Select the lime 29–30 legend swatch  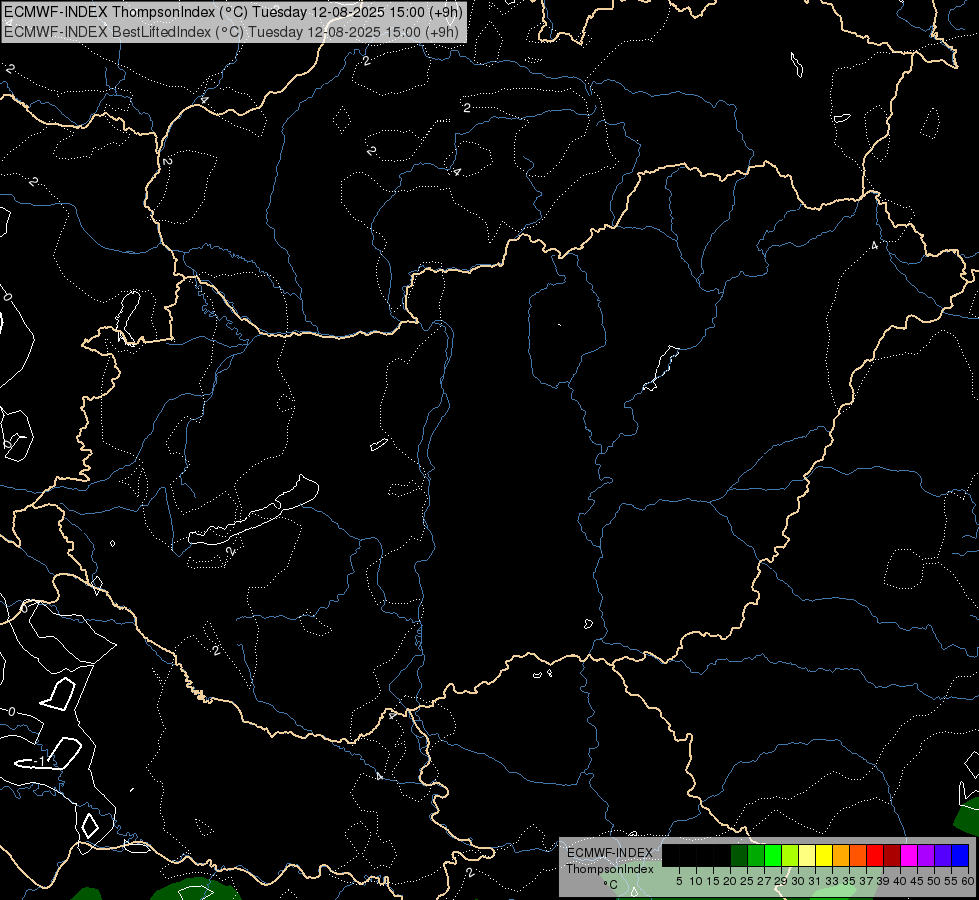[790, 855]
